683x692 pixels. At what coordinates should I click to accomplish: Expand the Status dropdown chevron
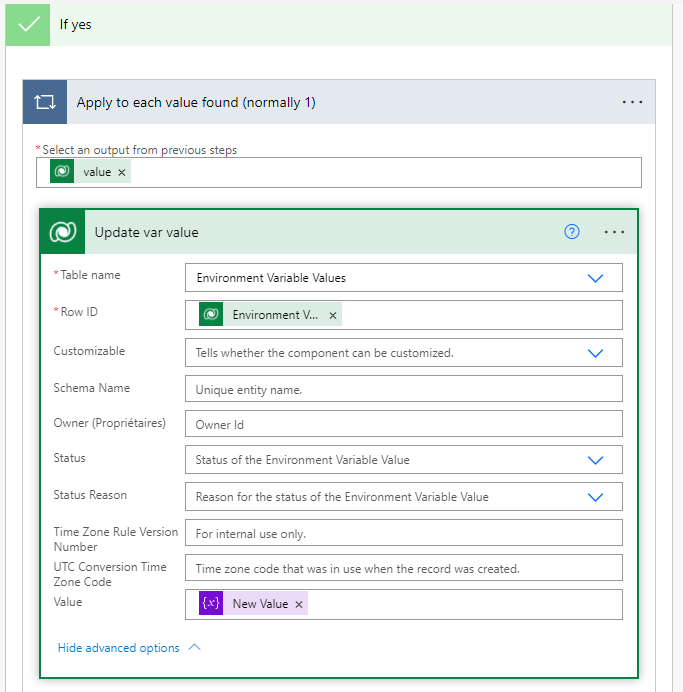point(595,460)
